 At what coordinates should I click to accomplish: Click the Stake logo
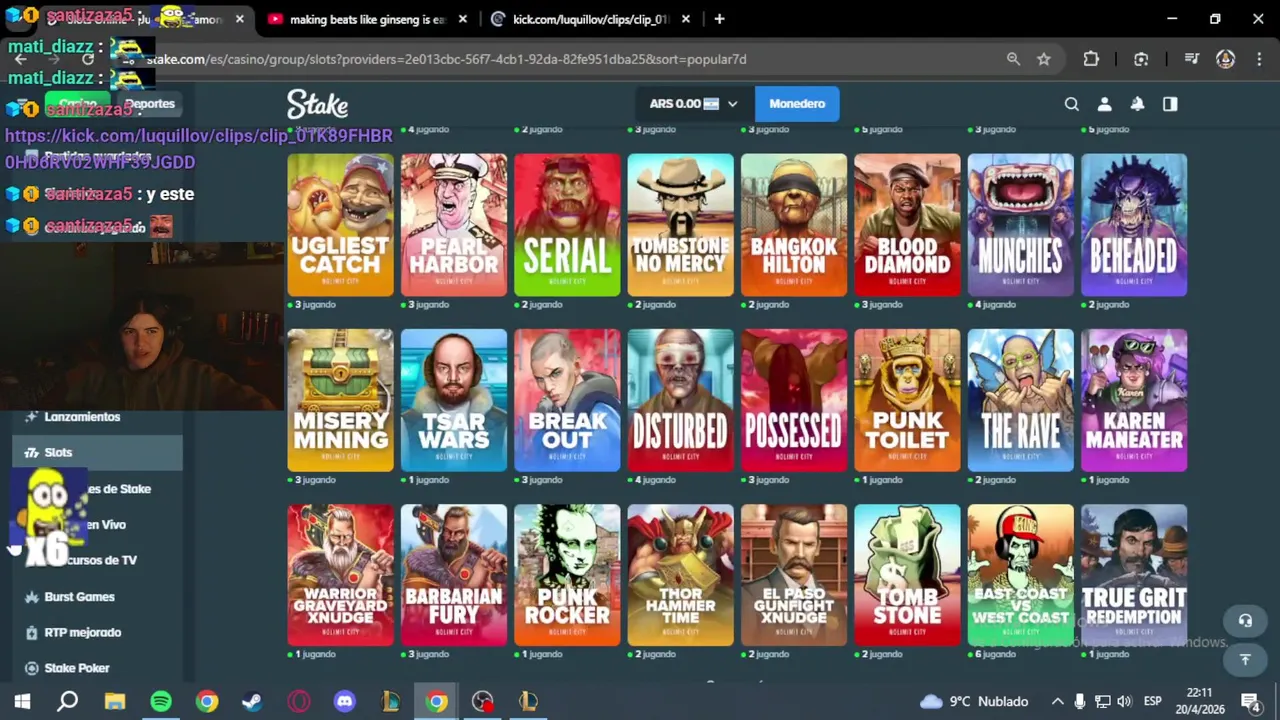pos(317,104)
